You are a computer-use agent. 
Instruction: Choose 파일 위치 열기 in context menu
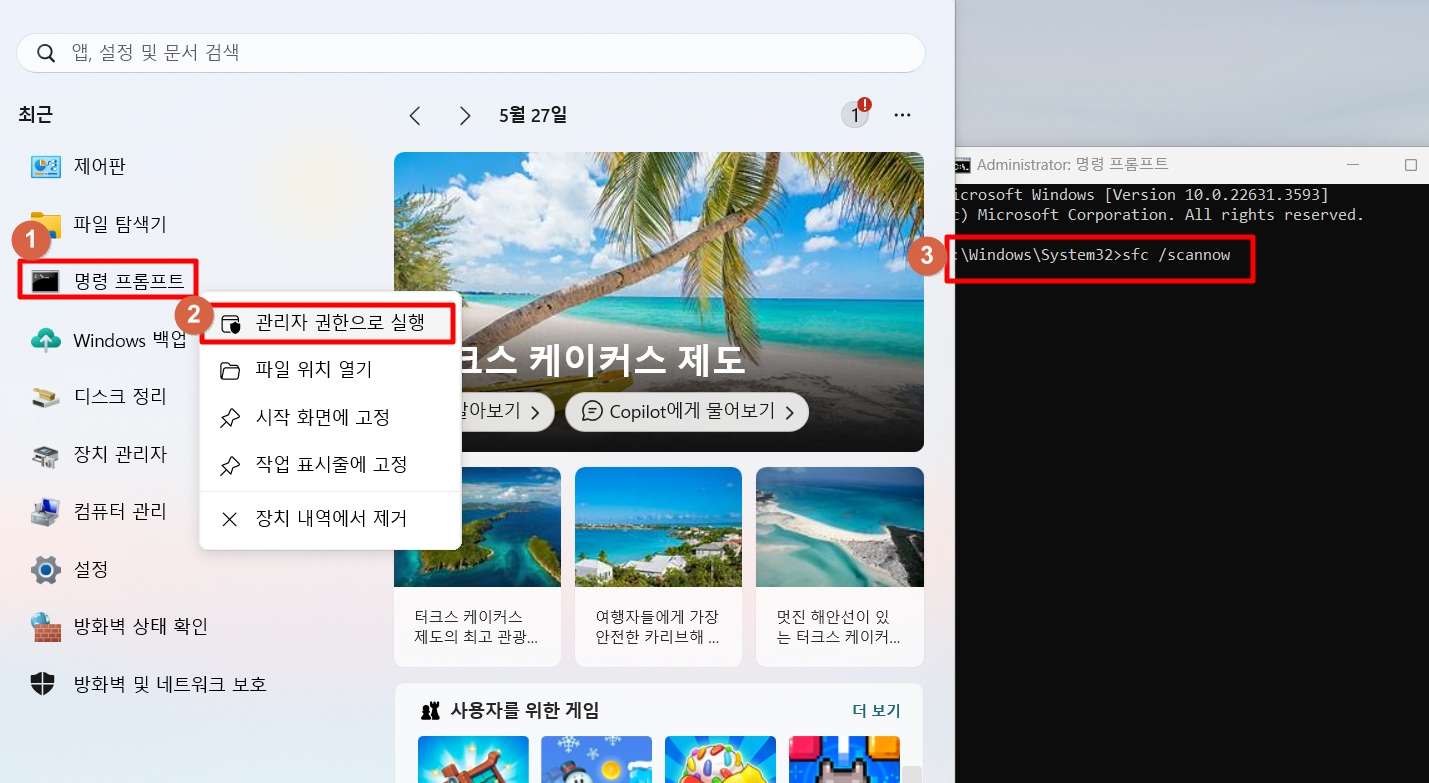[330, 370]
